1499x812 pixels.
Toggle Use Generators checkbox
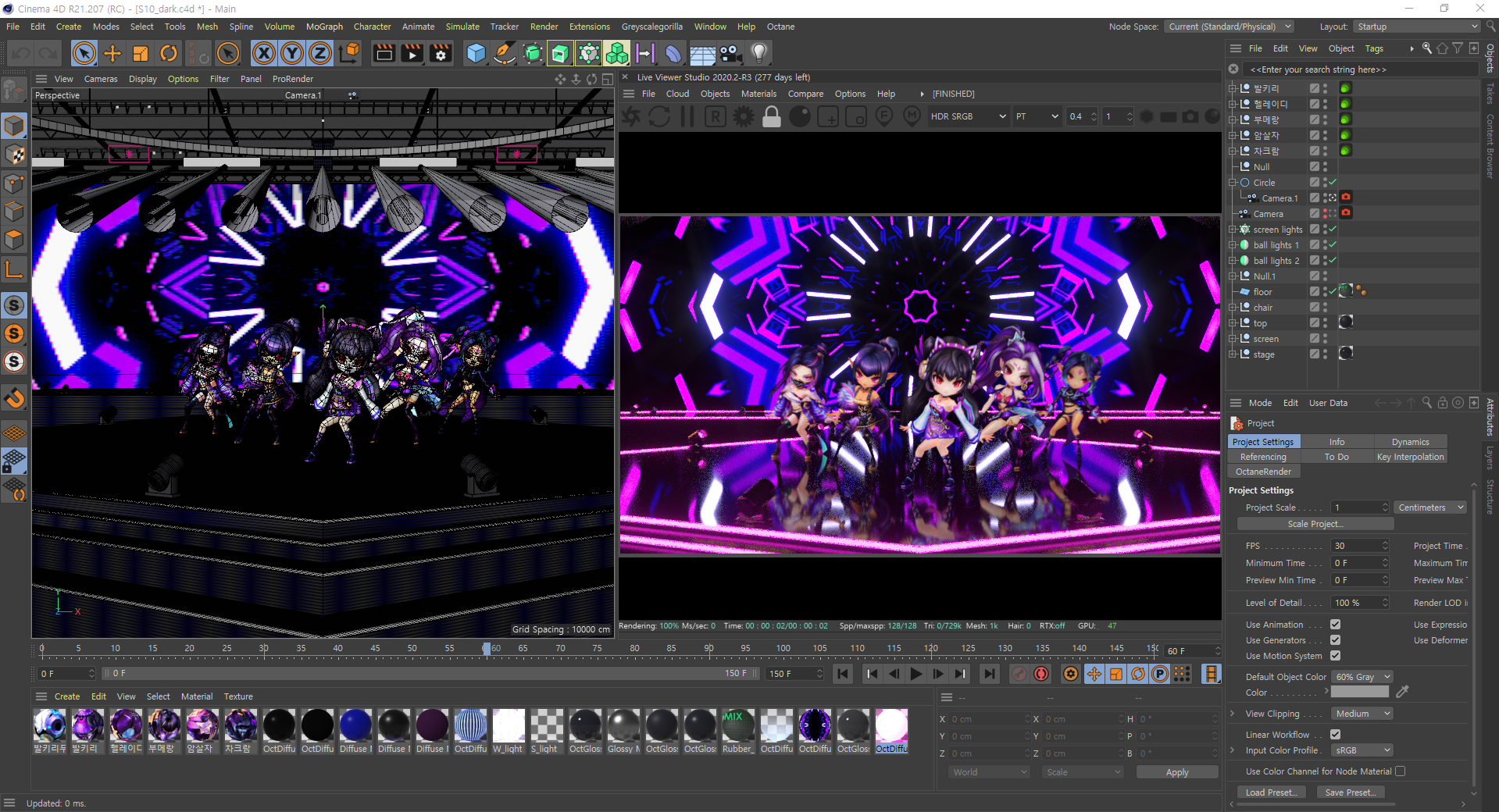(1335, 640)
